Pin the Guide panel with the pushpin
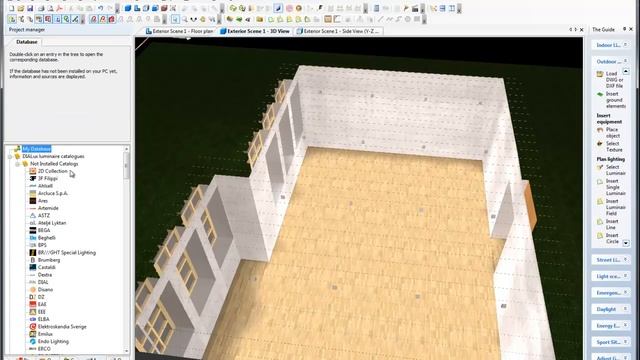This screenshot has height=360, width=640. tap(624, 29)
